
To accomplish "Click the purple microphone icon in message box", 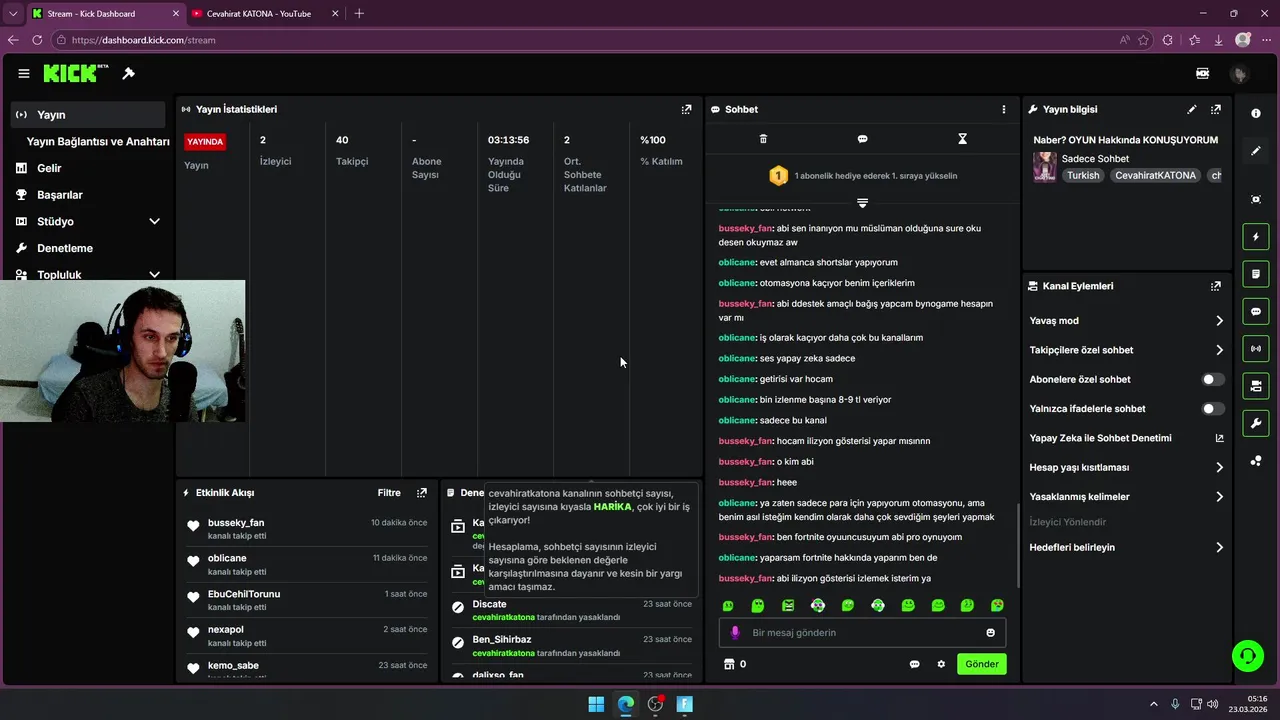I will coord(735,632).
